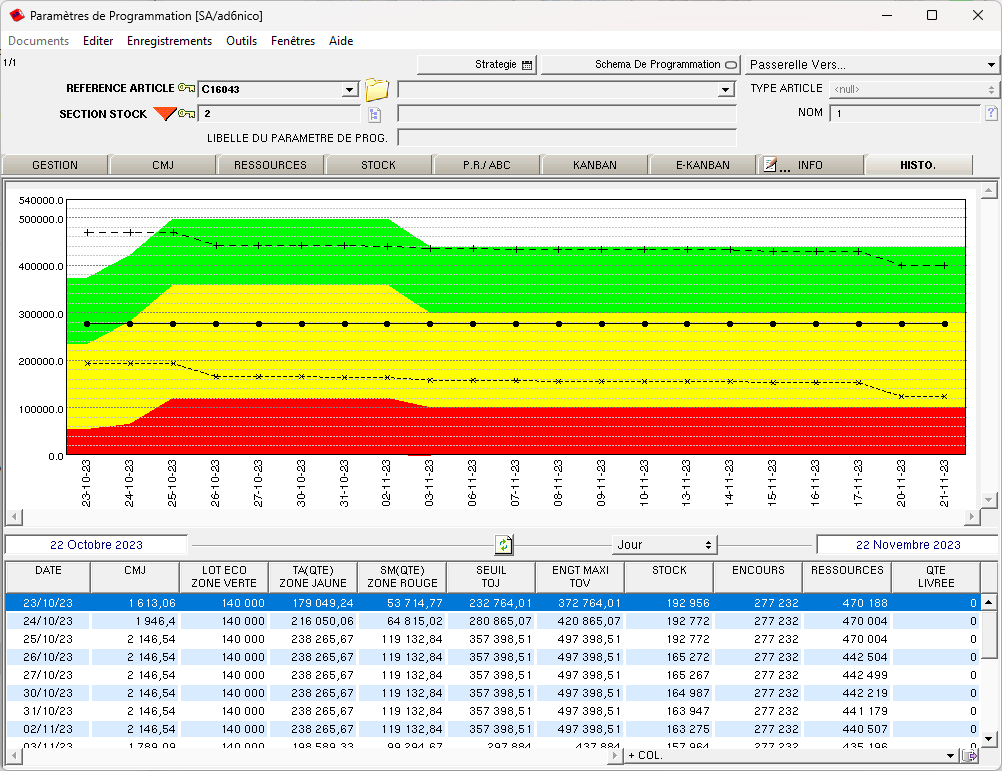
Task: Click the icon at right of + COL. dropdown
Action: point(968,756)
